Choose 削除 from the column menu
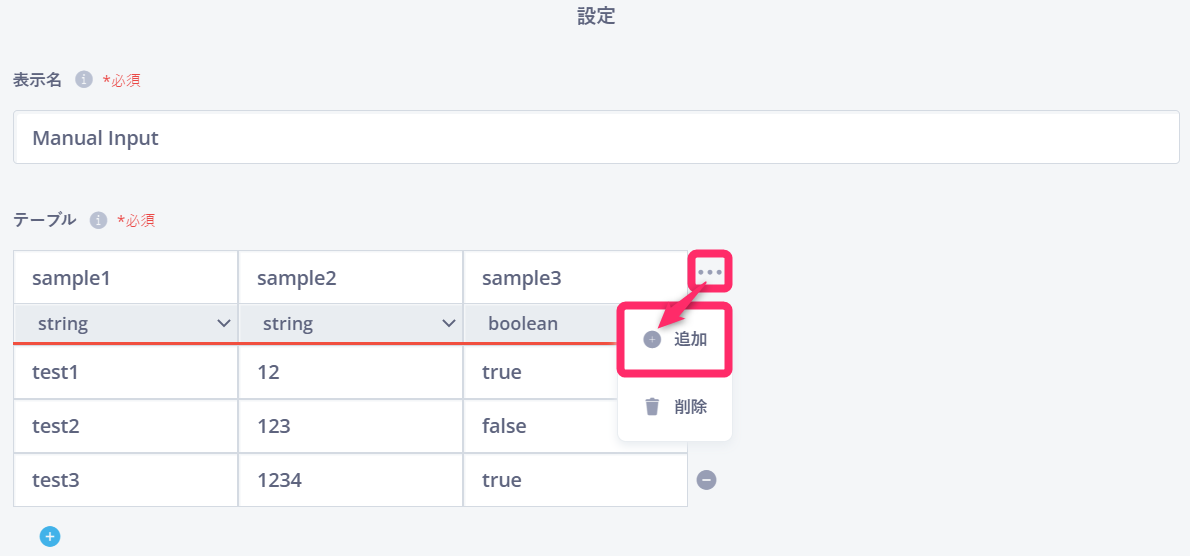Image resolution: width=1190 pixels, height=556 pixels. [x=675, y=407]
